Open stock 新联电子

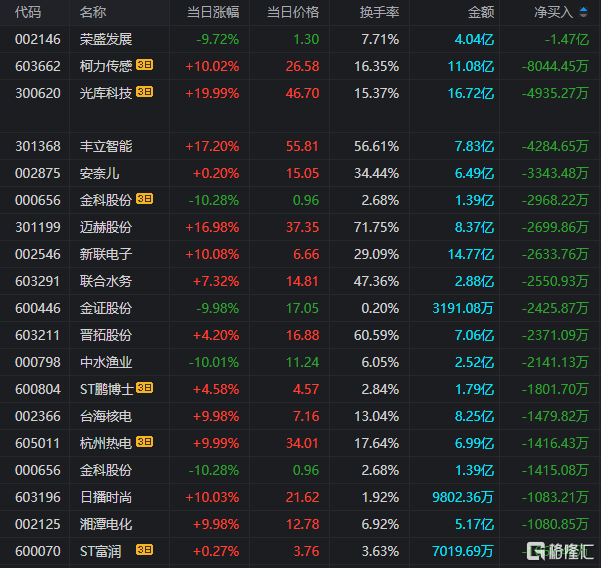pos(106,254)
